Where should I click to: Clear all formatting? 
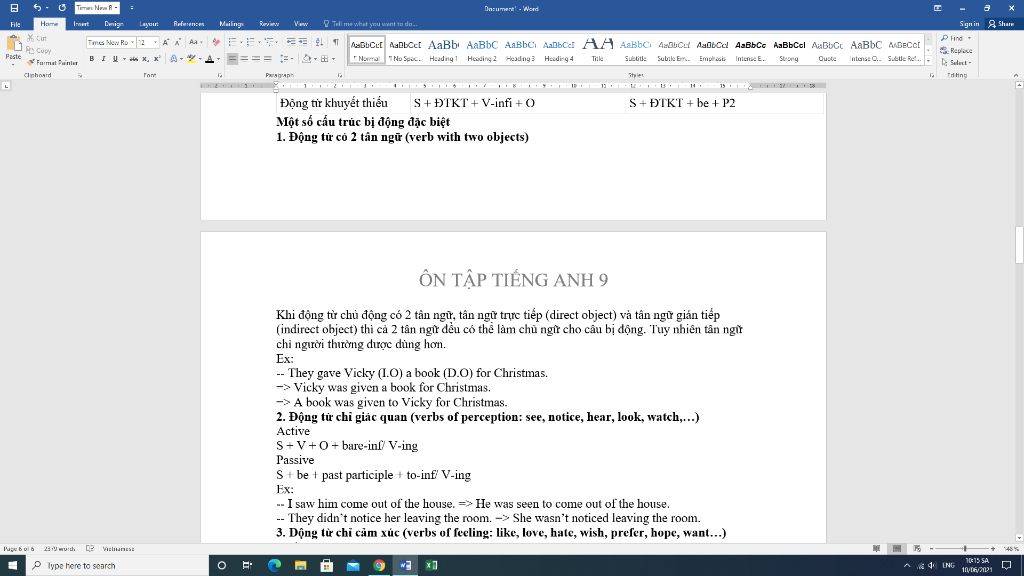216,42
